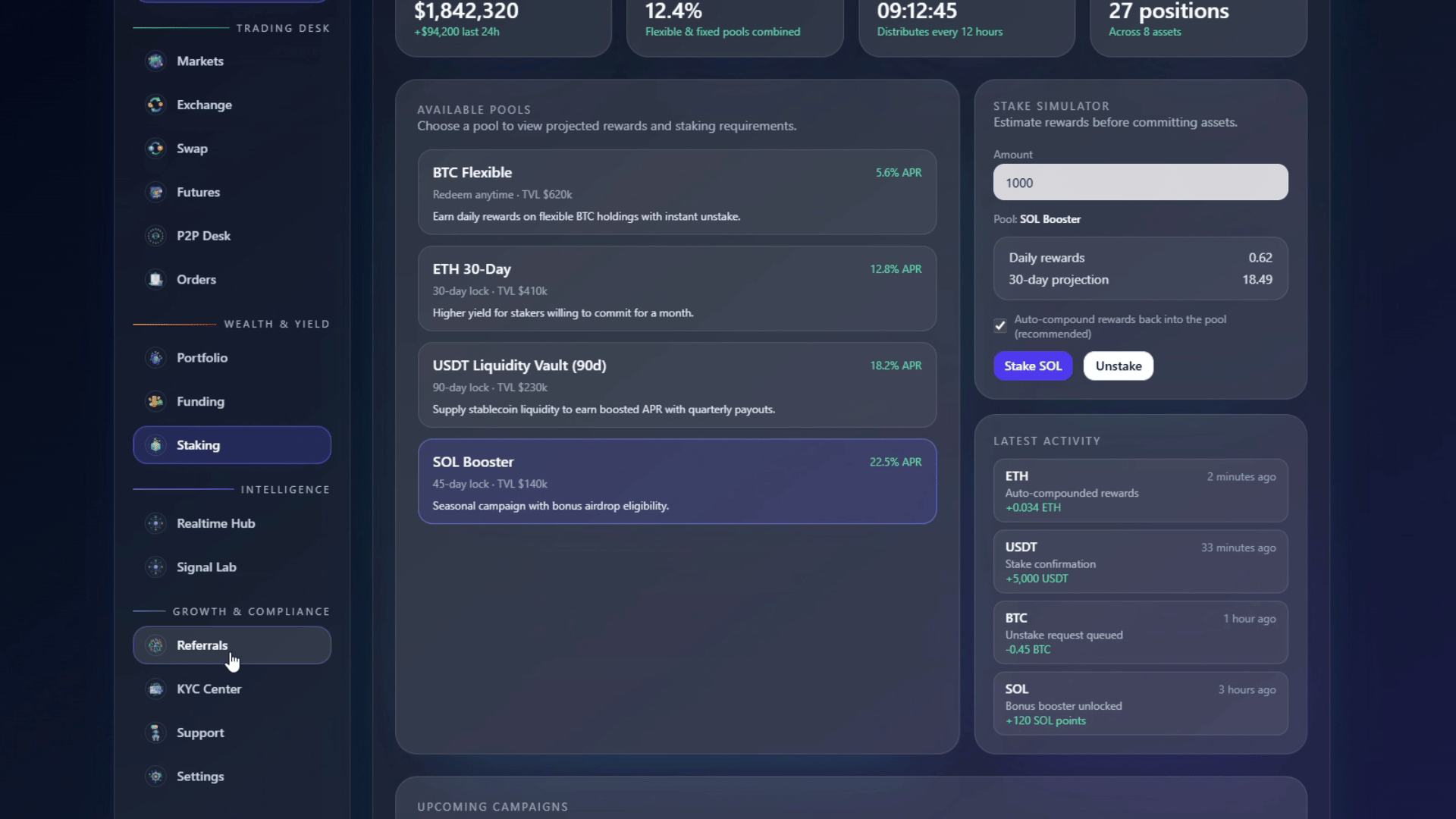
Task: Click the P2P Desk icon
Action: click(x=155, y=236)
